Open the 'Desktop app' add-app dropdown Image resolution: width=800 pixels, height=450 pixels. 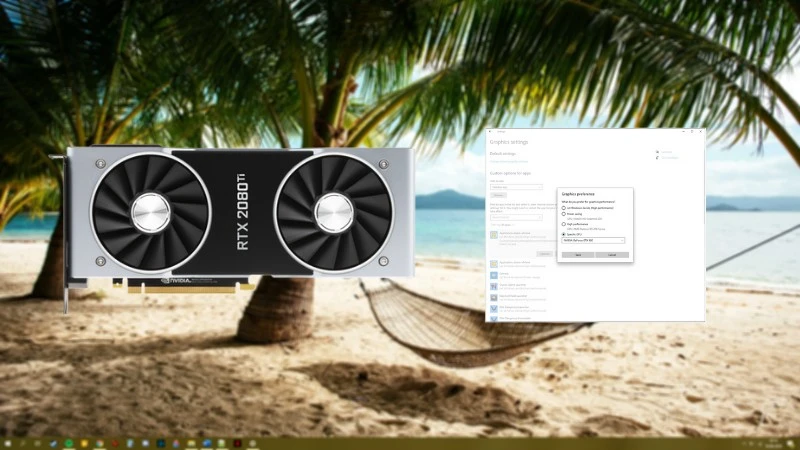(516, 187)
